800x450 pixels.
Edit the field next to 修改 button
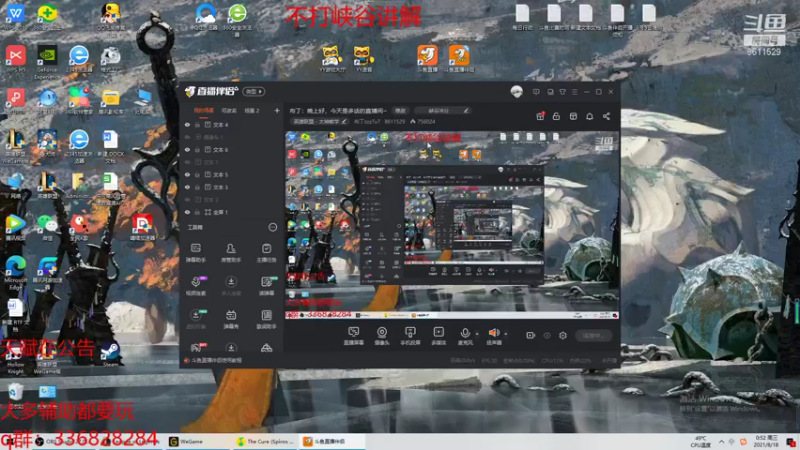442,111
